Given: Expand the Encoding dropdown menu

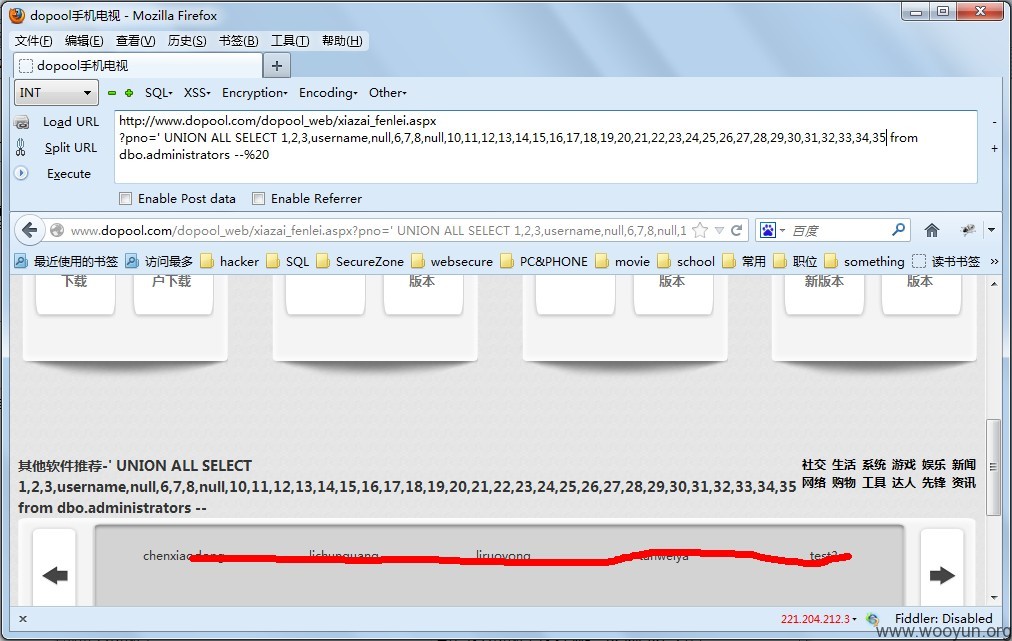Looking at the screenshot, I should [x=328, y=93].
